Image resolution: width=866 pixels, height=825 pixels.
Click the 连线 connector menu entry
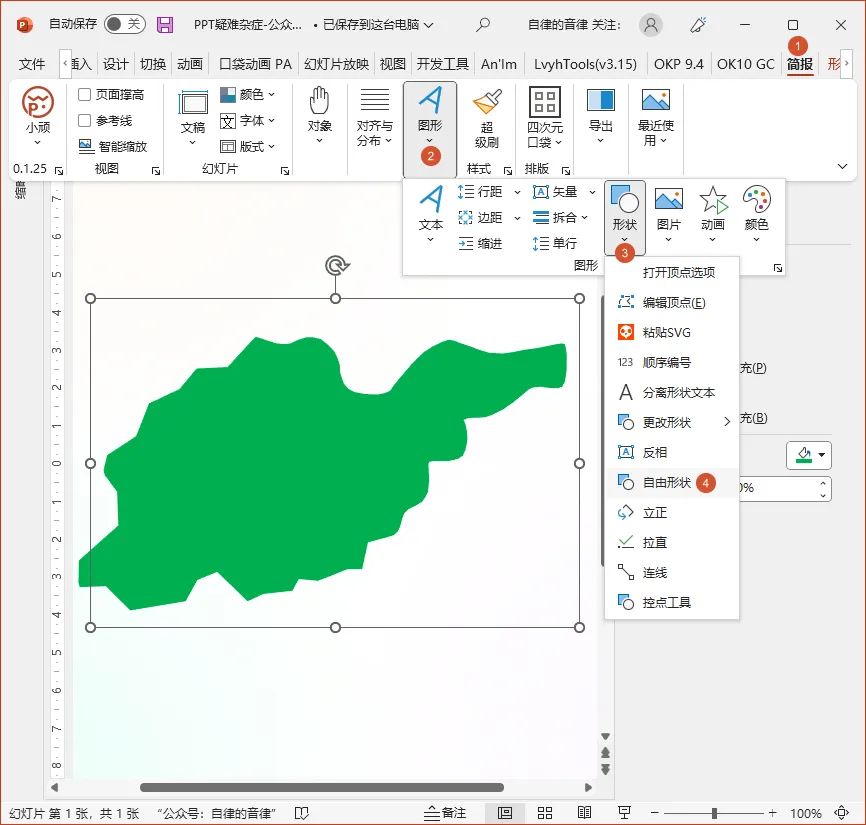coord(672,573)
